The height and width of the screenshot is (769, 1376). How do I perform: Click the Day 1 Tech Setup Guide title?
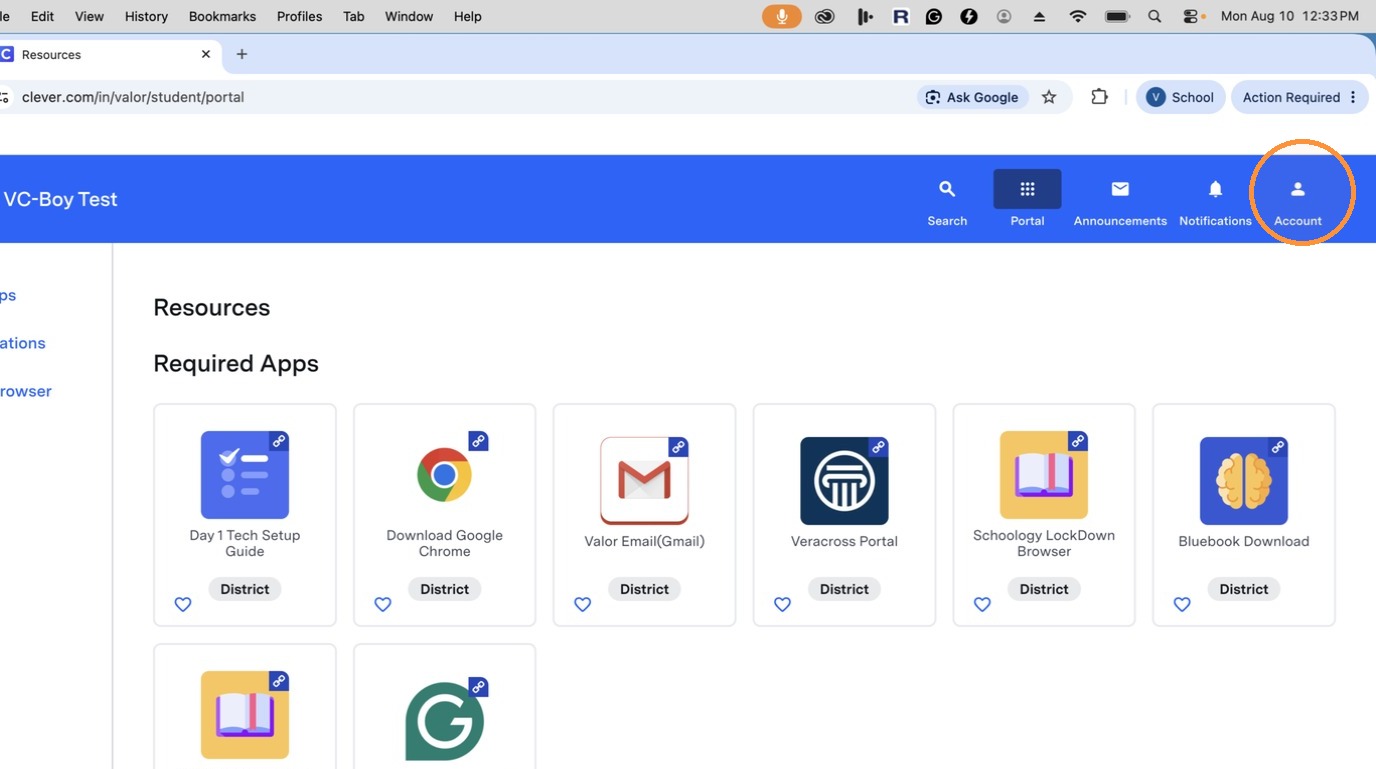pyautogui.click(x=245, y=543)
